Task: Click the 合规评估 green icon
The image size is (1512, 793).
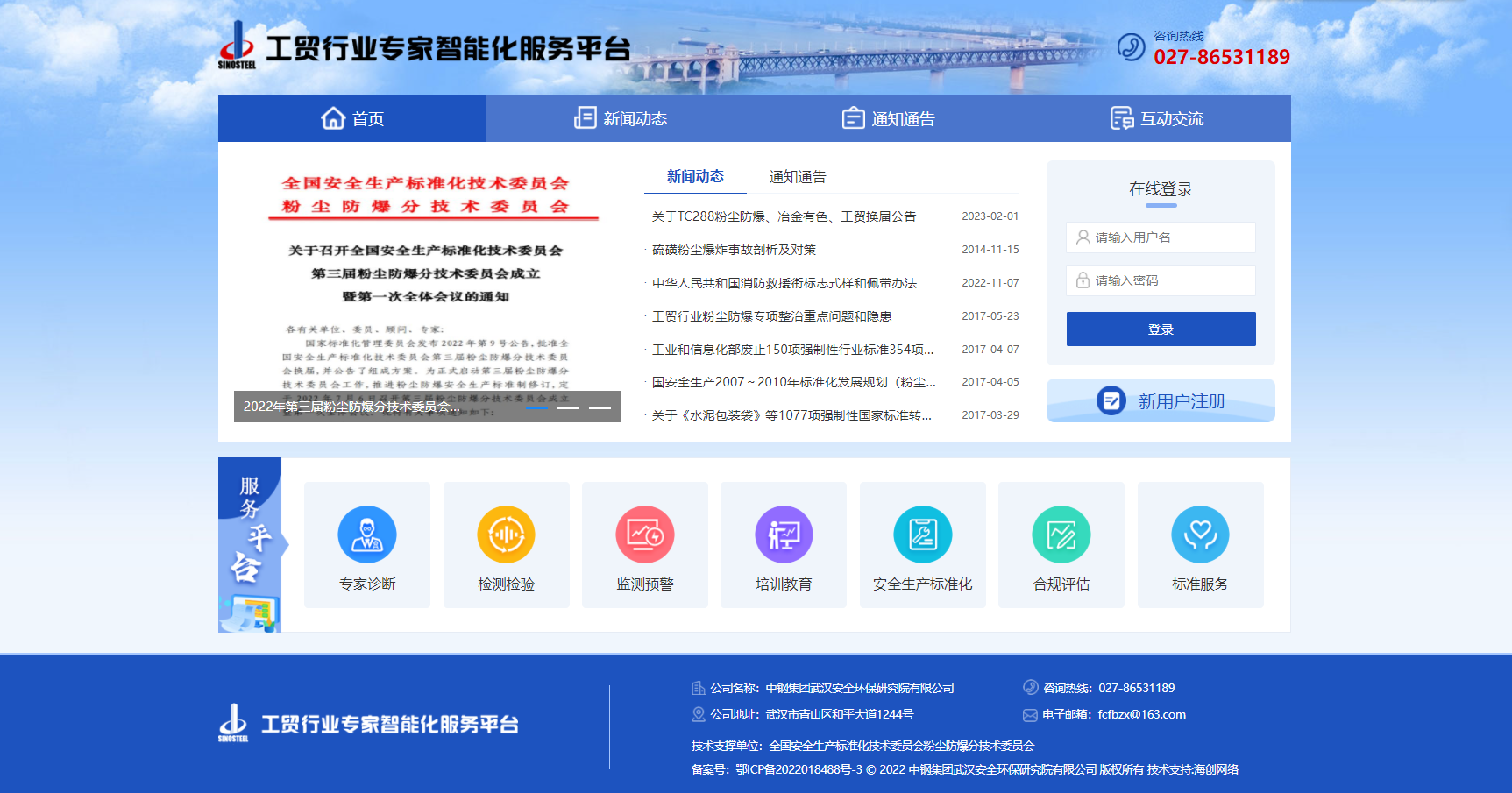Action: (1061, 535)
